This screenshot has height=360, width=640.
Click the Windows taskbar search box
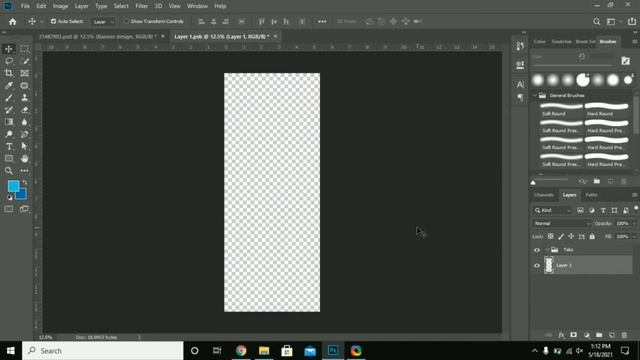[103, 351]
